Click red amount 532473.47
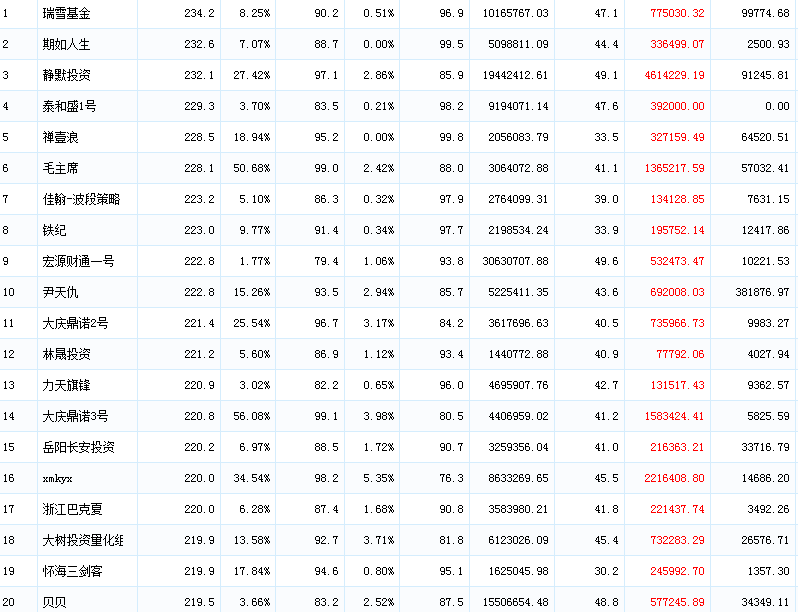Screen dimensions: 798x612 coord(677,261)
